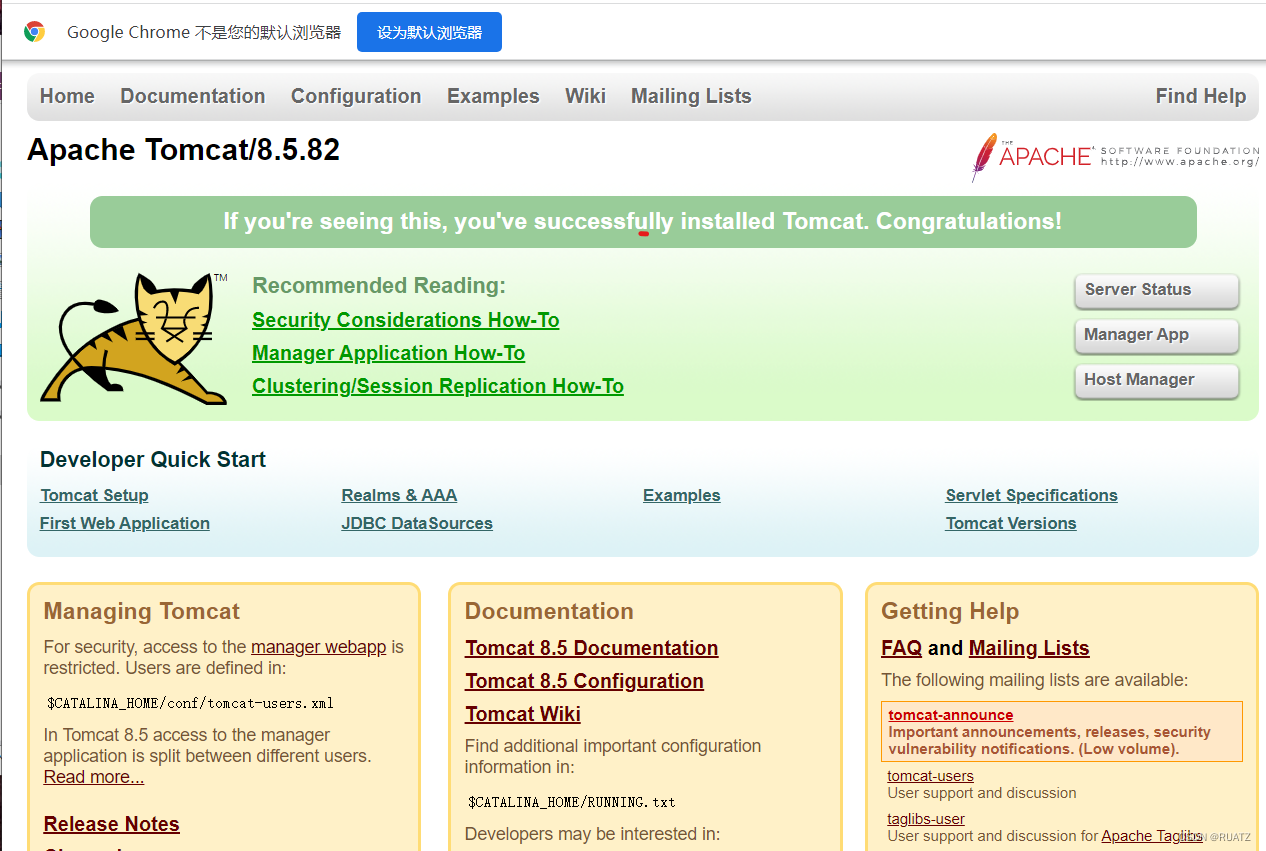This screenshot has height=851, width=1266.
Task: Click the Tomcat cat mascot image
Action: pos(133,338)
